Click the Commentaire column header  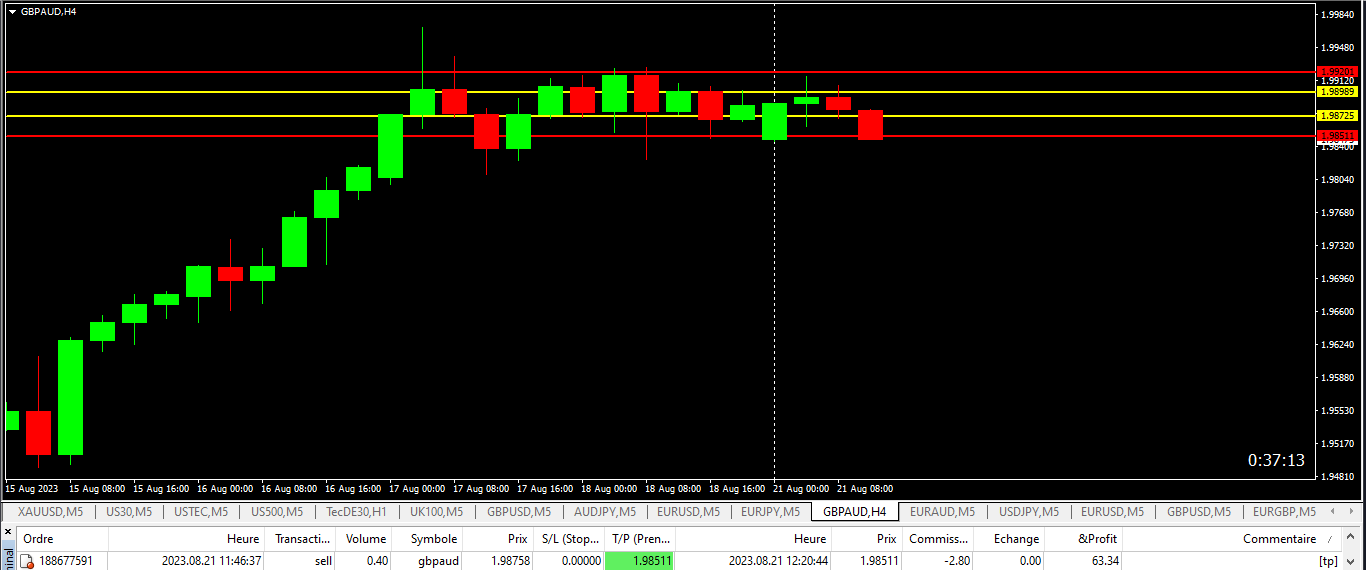tap(1279, 539)
